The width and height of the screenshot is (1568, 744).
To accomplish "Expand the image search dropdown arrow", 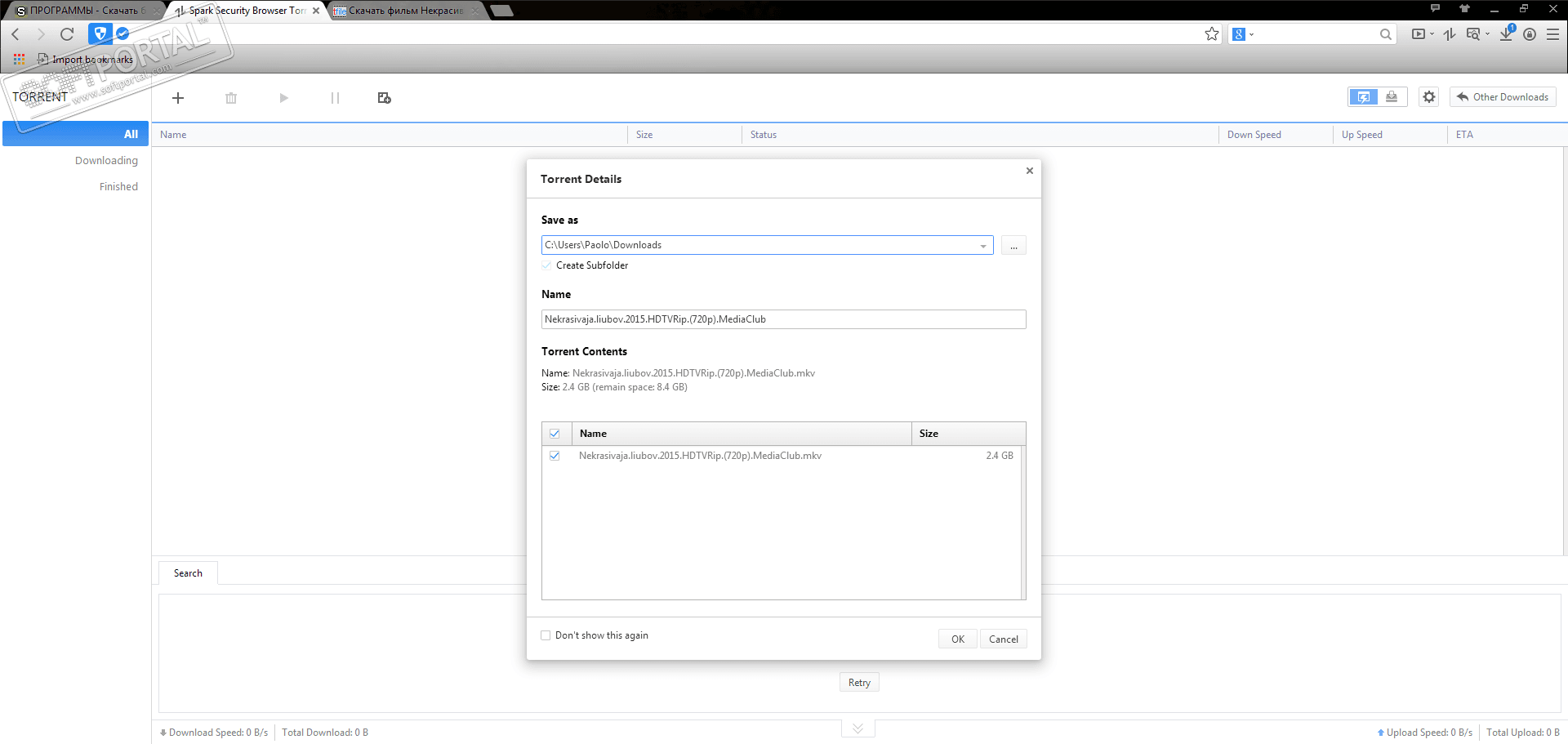I will pyautogui.click(x=1487, y=34).
